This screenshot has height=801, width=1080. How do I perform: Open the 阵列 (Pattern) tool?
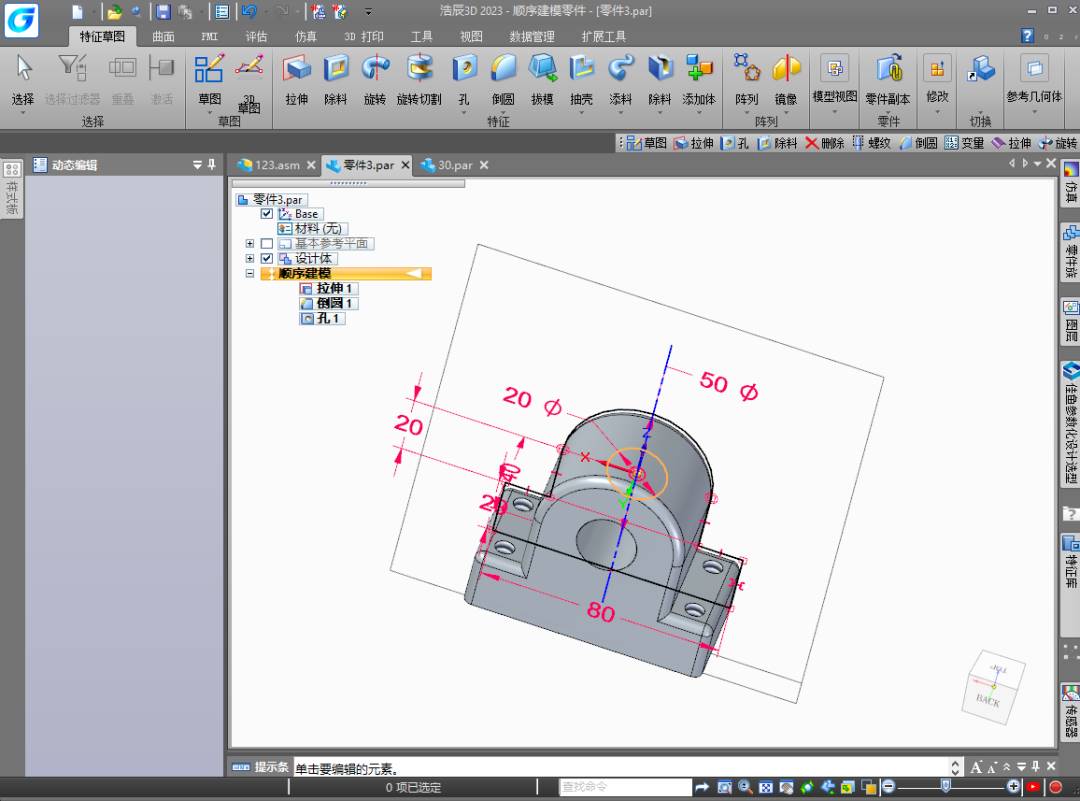pos(746,78)
